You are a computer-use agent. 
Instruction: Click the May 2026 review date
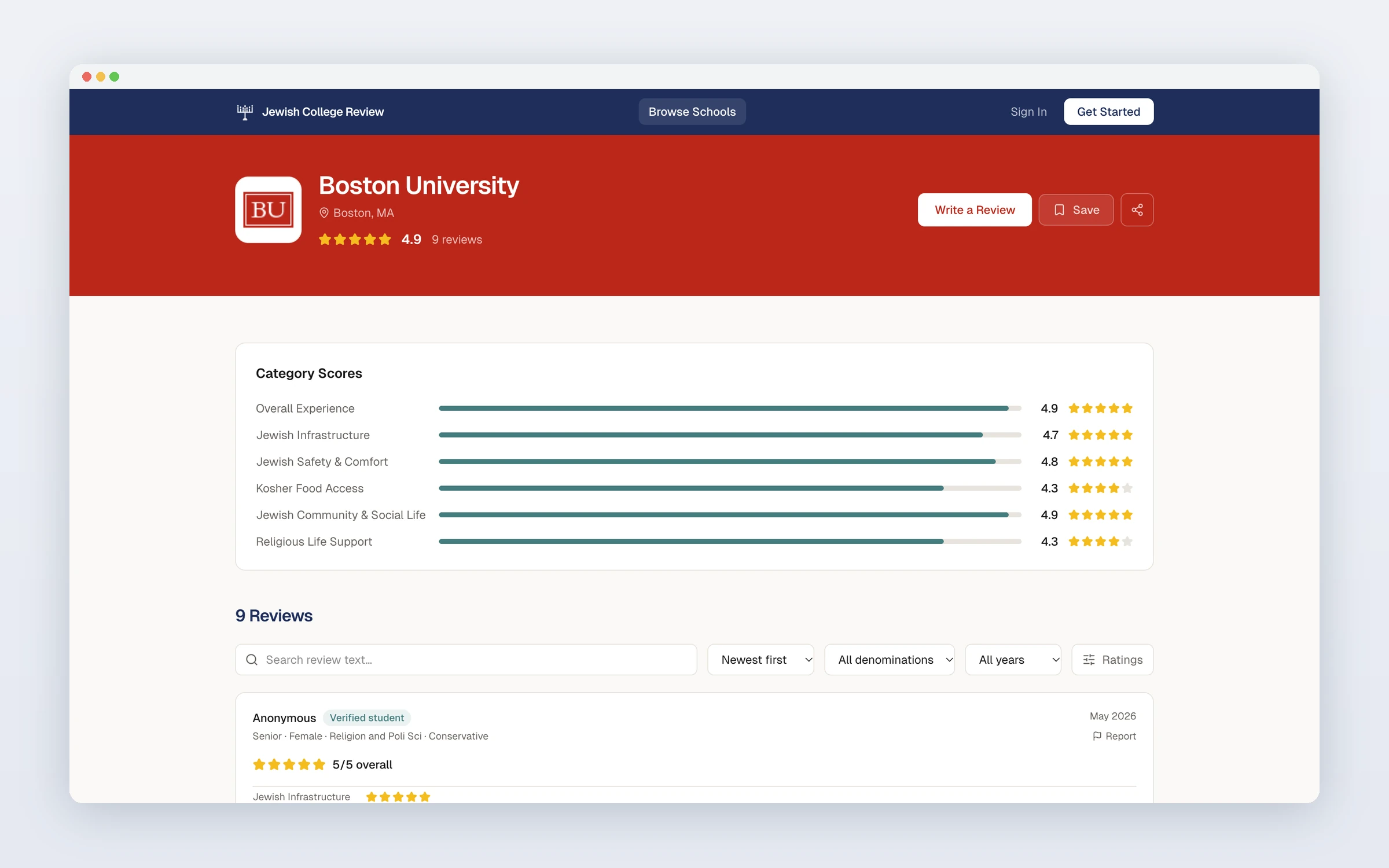click(1112, 716)
